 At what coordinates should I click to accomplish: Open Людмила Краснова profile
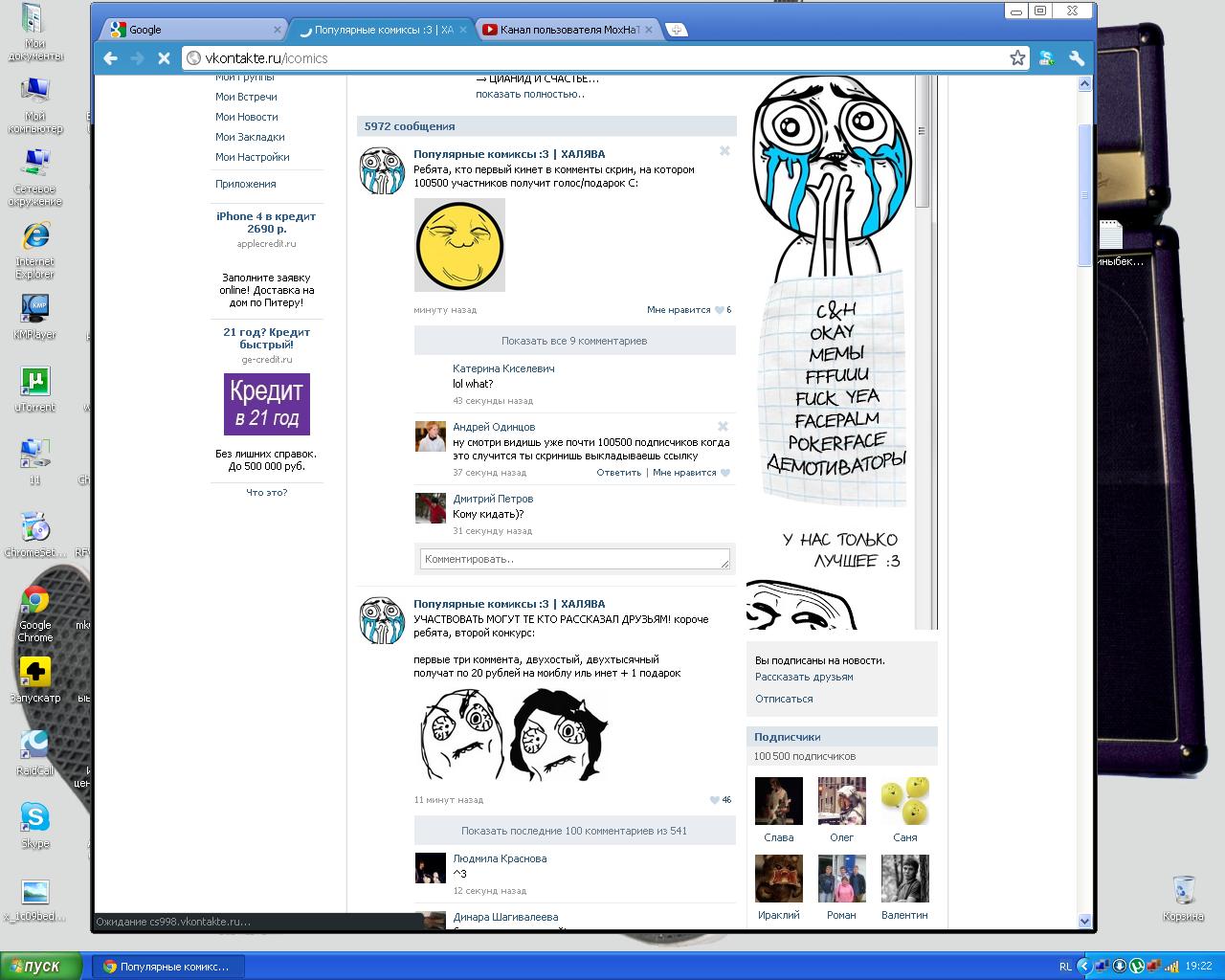pyautogui.click(x=500, y=858)
